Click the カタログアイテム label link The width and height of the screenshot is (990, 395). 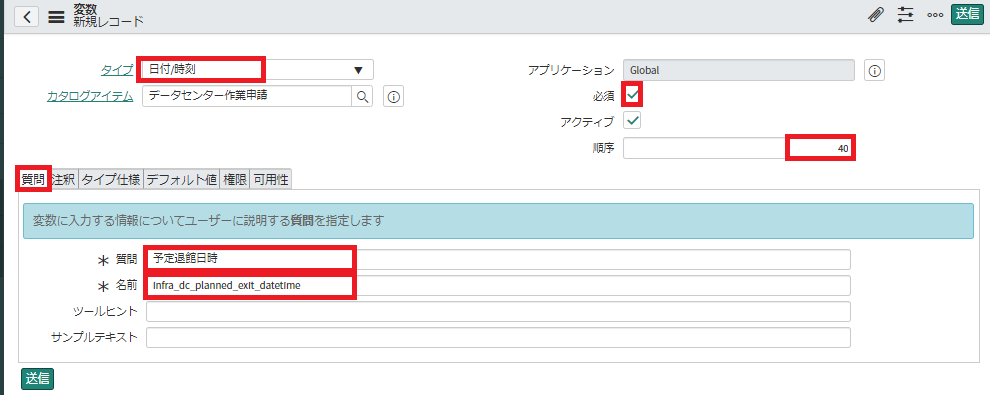tap(90, 96)
